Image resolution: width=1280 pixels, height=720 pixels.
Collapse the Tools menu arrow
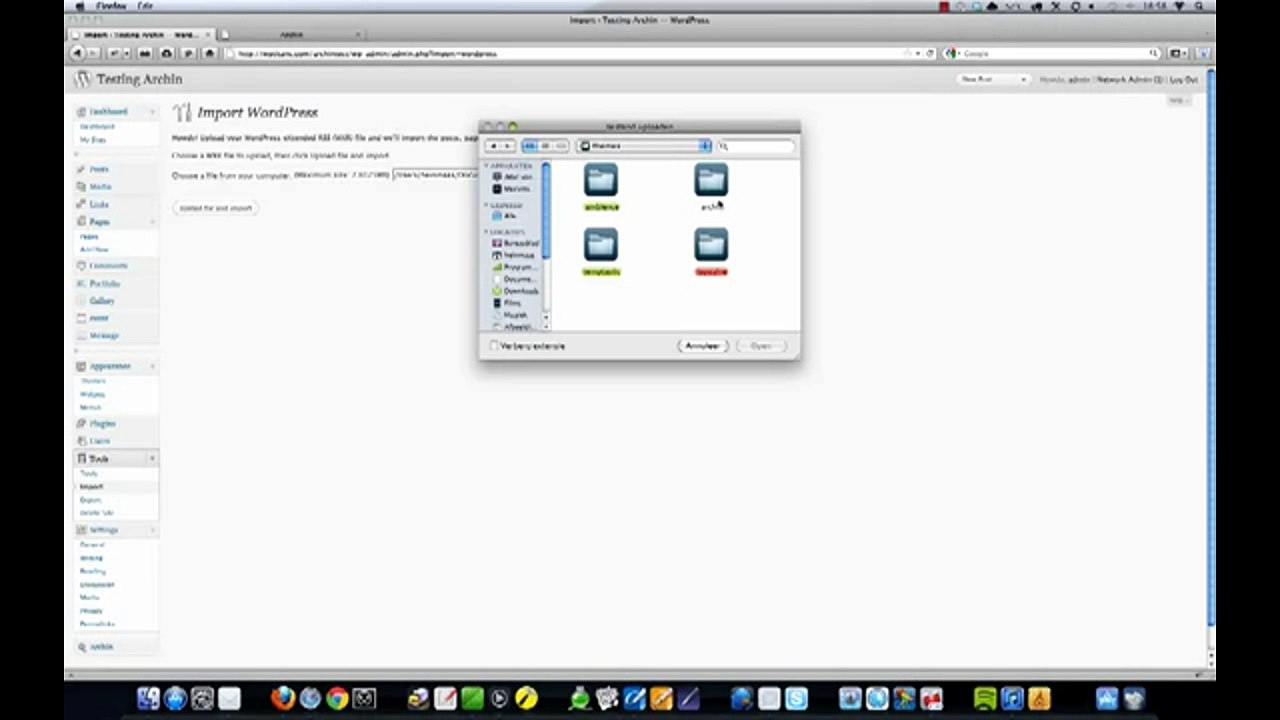point(152,458)
